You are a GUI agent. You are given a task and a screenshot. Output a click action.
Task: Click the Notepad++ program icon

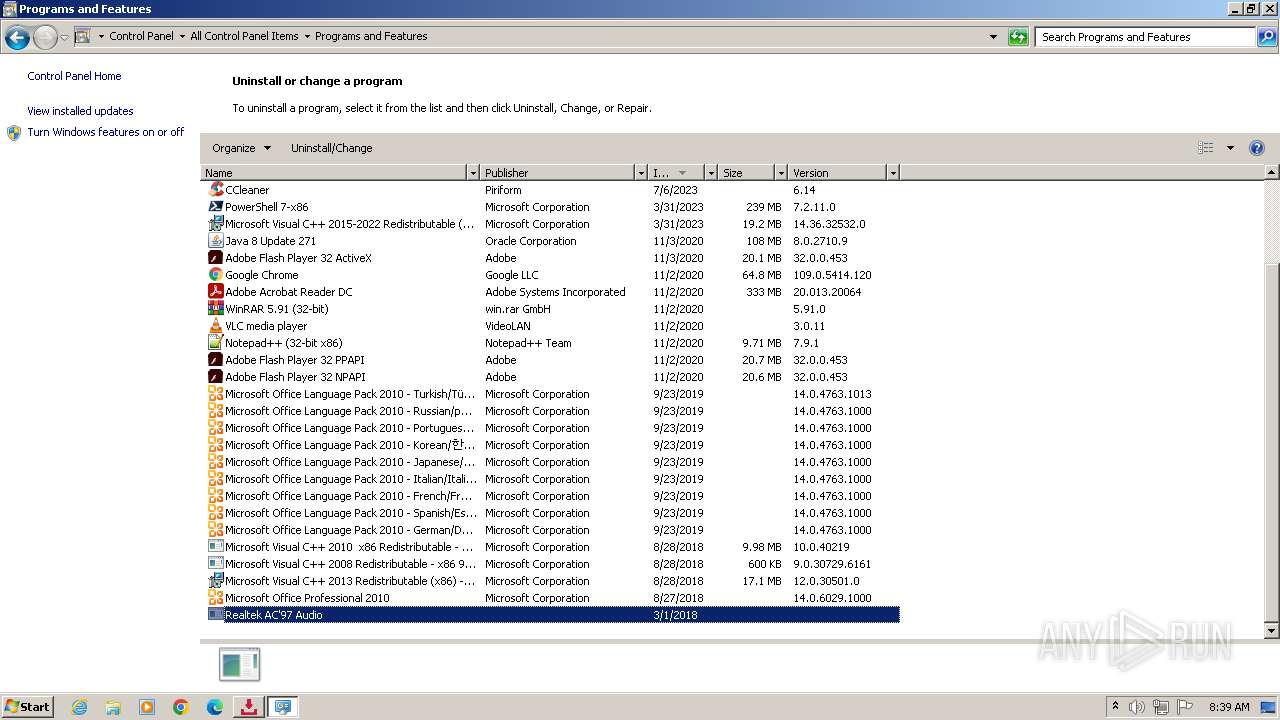click(x=216, y=343)
